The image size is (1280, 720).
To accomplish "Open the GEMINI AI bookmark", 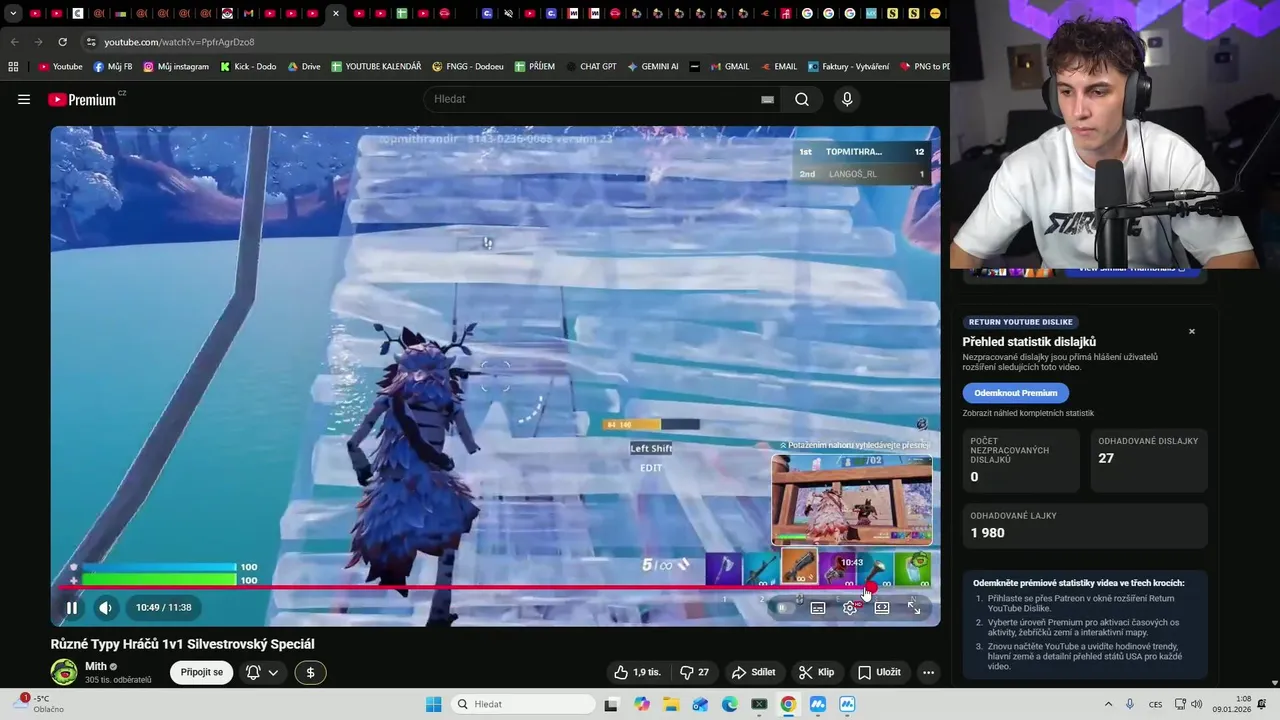I will tap(652, 67).
